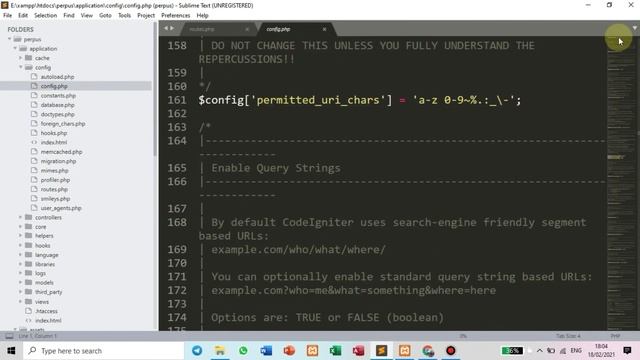
Task: Close the config.php tab
Action: [x=324, y=29]
